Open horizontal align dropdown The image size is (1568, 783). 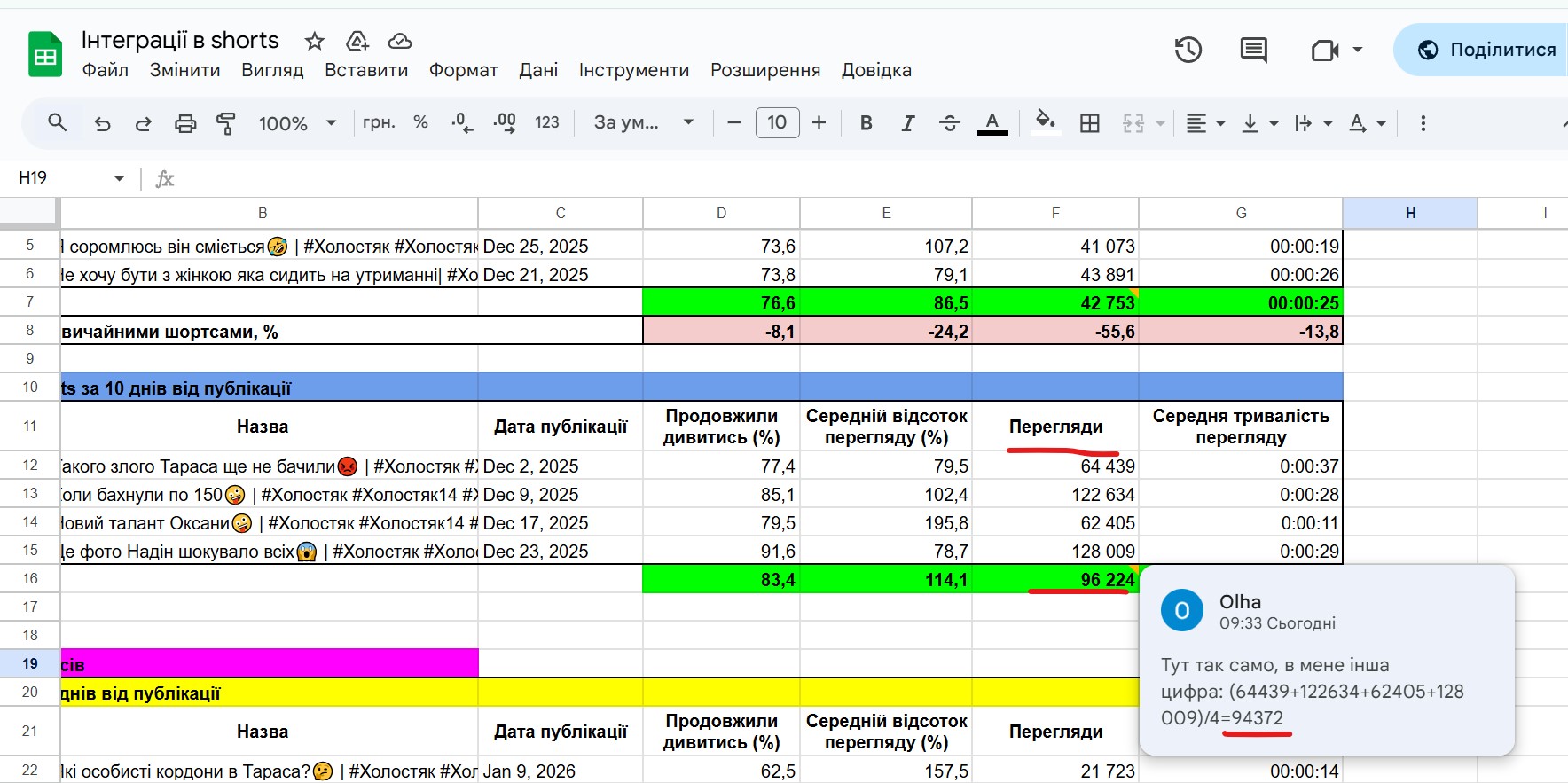(x=1205, y=123)
